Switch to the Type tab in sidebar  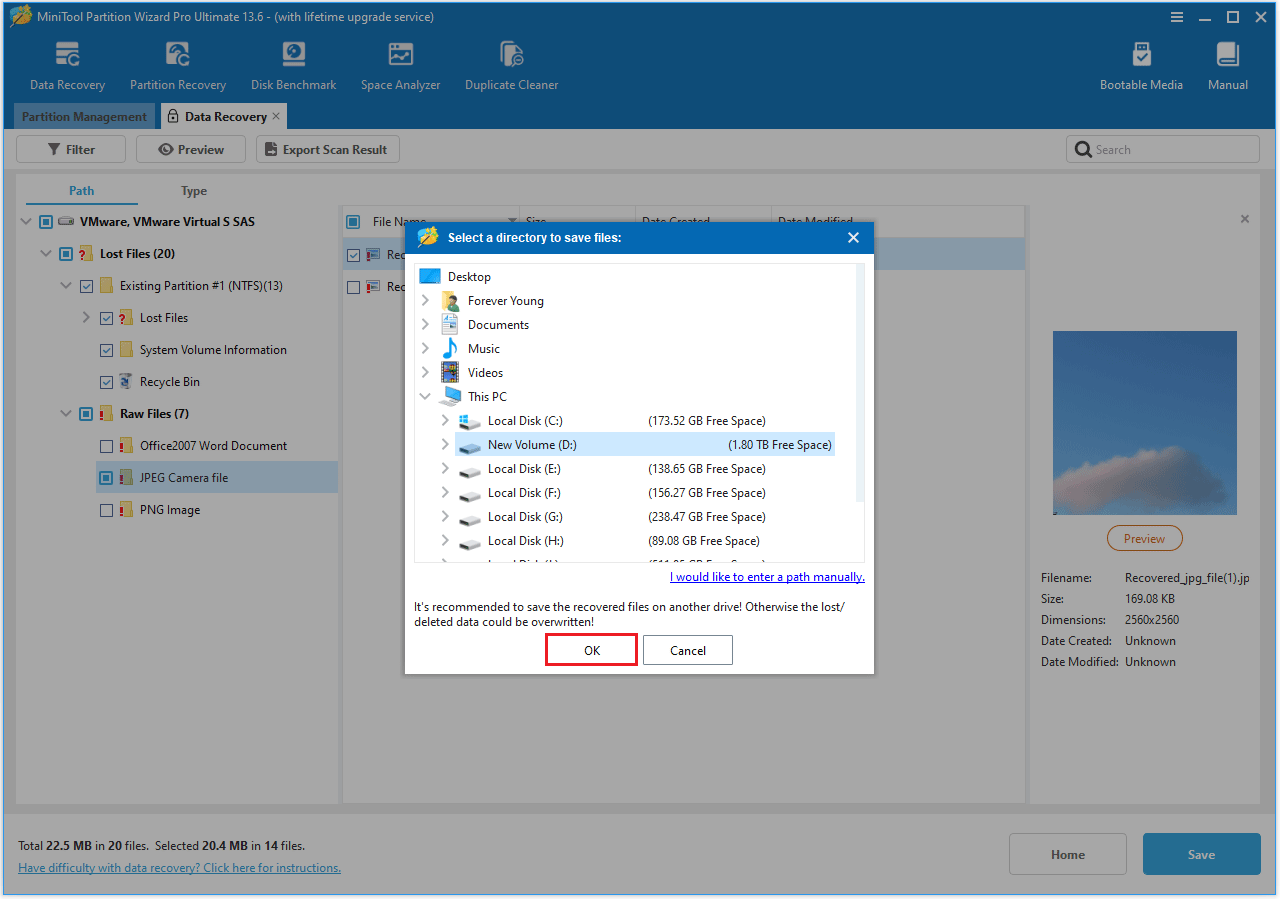click(193, 190)
